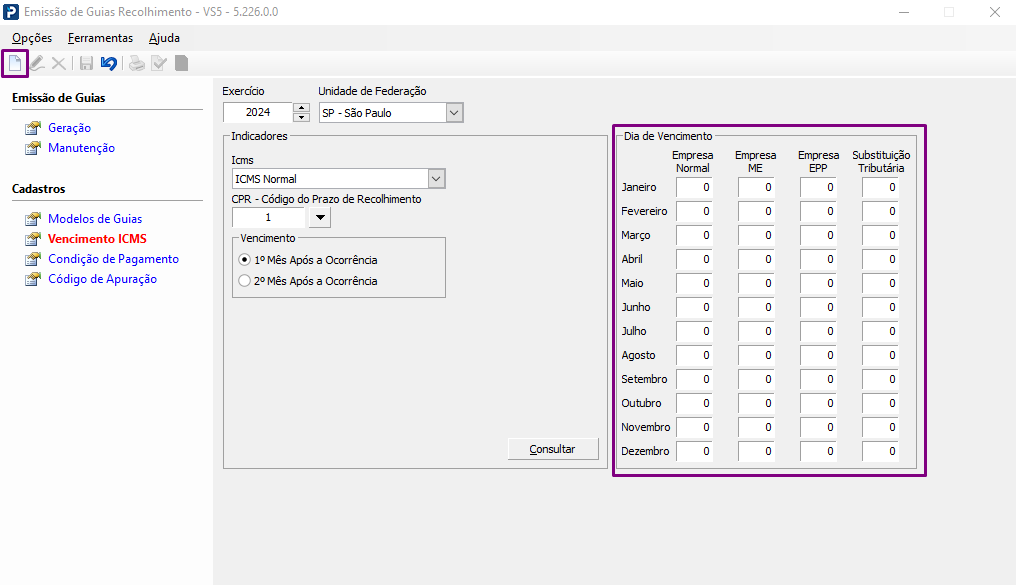Click the Indicadores group label
Image resolution: width=1016 pixels, height=585 pixels.
click(x=259, y=136)
